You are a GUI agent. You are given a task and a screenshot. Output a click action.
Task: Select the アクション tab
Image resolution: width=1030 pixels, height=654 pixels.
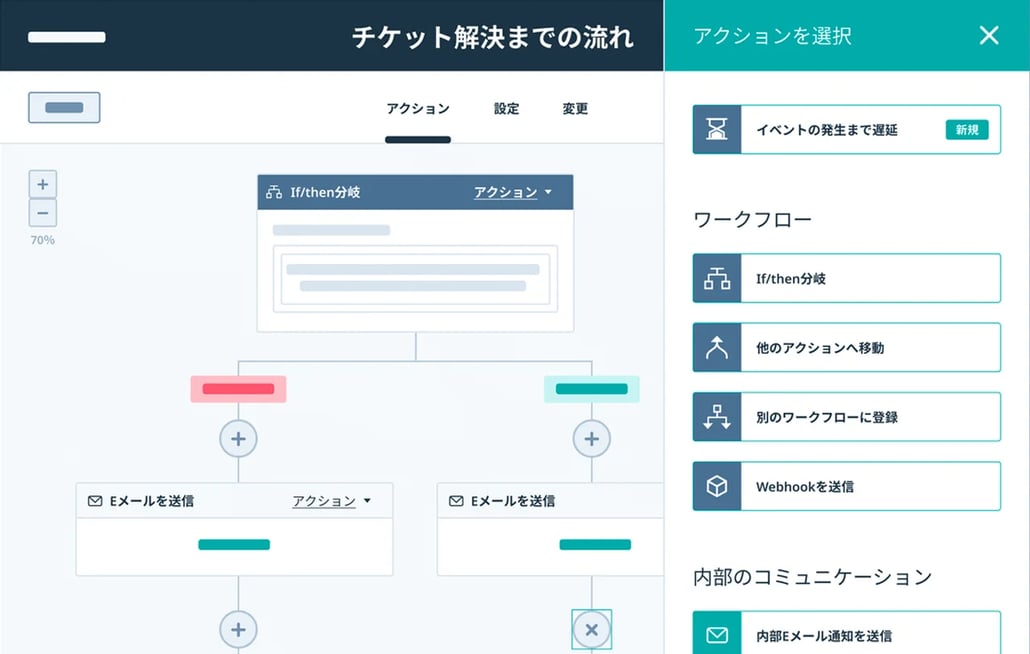tap(418, 109)
